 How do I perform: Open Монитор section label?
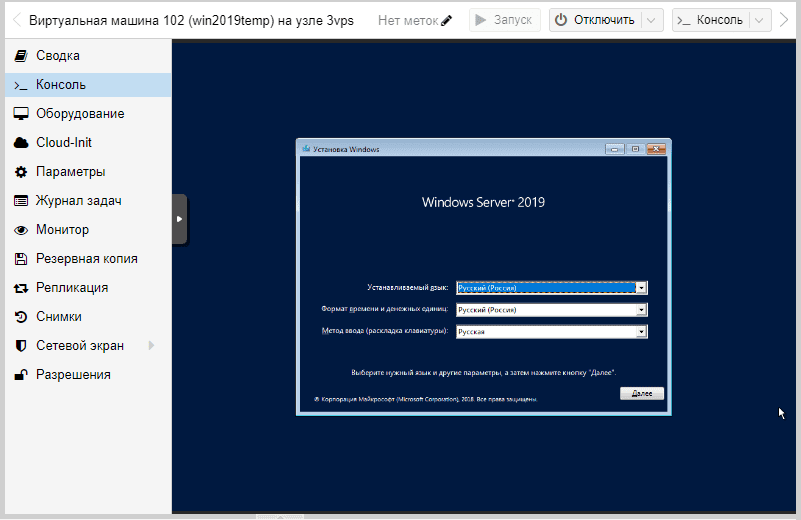point(62,230)
